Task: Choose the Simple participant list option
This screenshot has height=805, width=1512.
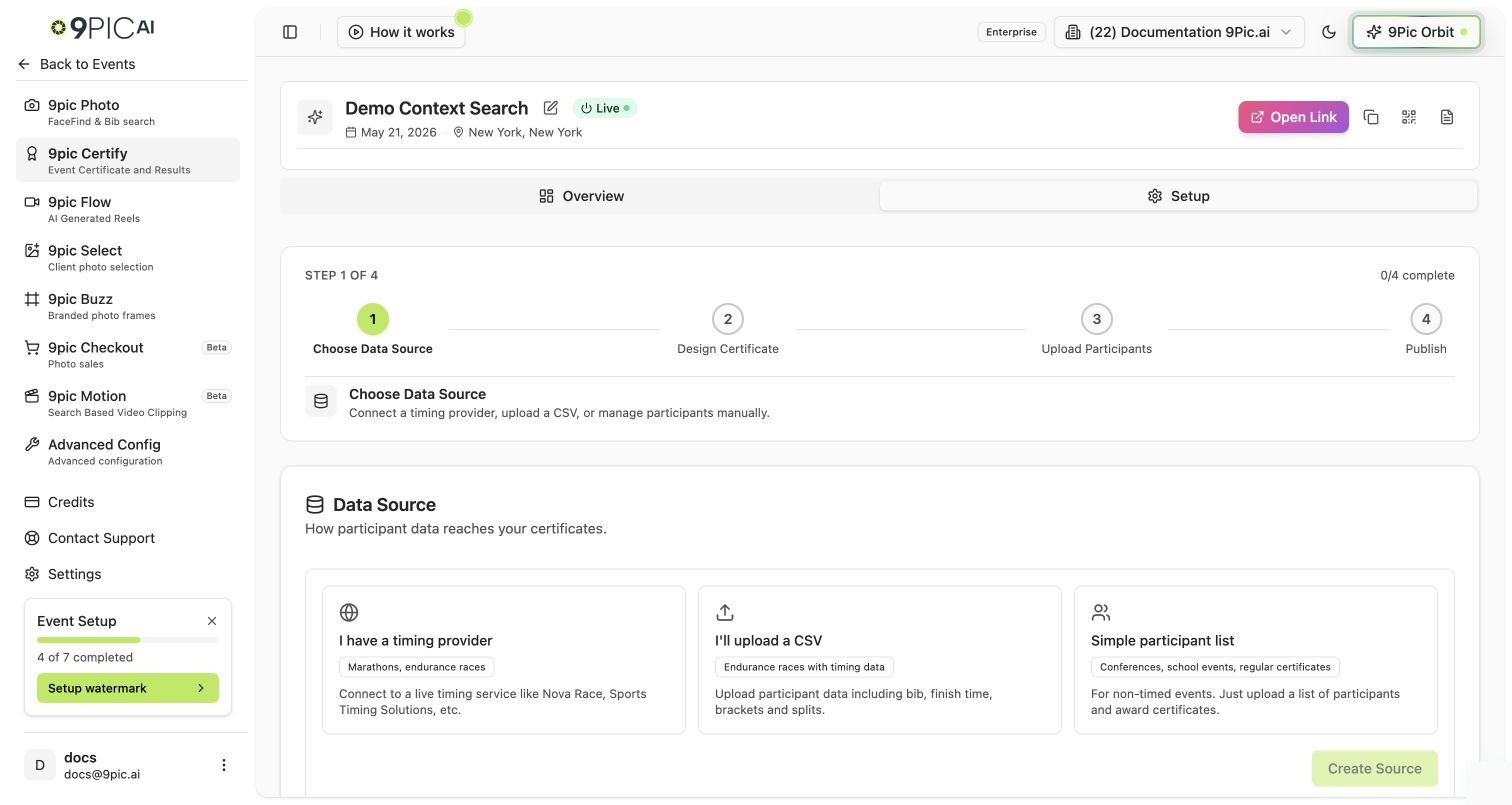Action: point(1256,660)
